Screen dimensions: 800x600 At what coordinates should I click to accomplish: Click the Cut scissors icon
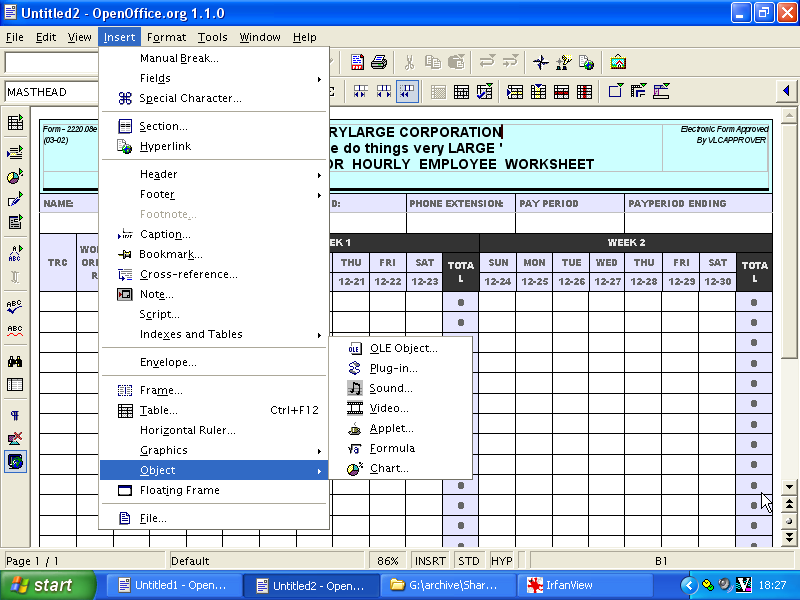[410, 62]
